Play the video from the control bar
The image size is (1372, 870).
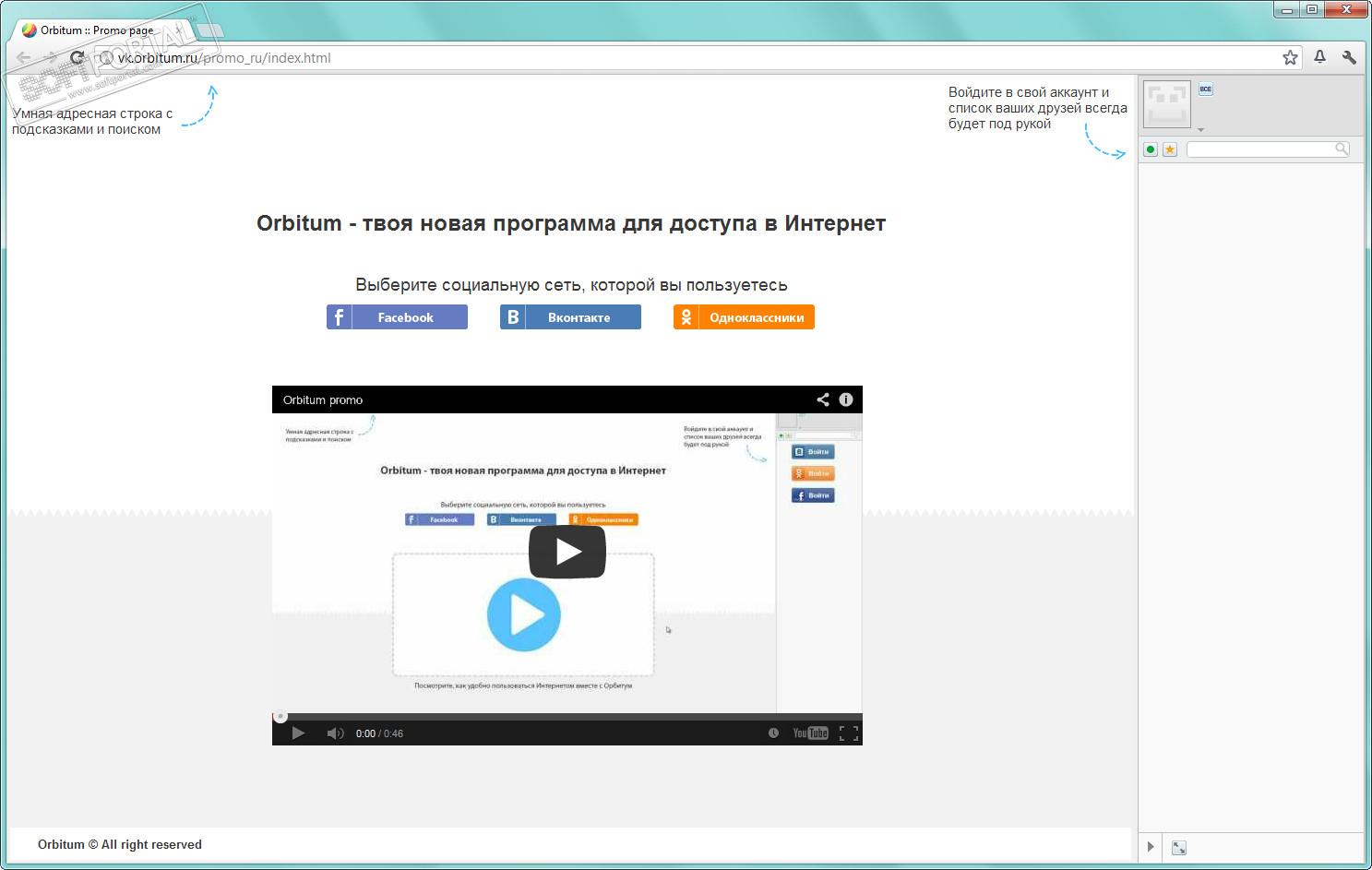[298, 733]
